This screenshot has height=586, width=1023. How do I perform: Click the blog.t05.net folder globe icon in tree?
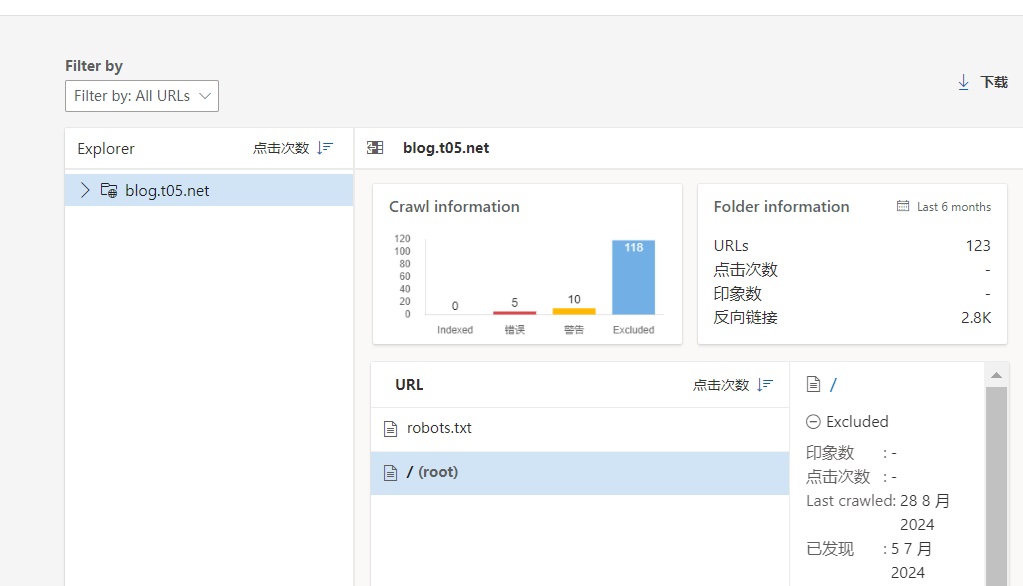click(x=109, y=190)
